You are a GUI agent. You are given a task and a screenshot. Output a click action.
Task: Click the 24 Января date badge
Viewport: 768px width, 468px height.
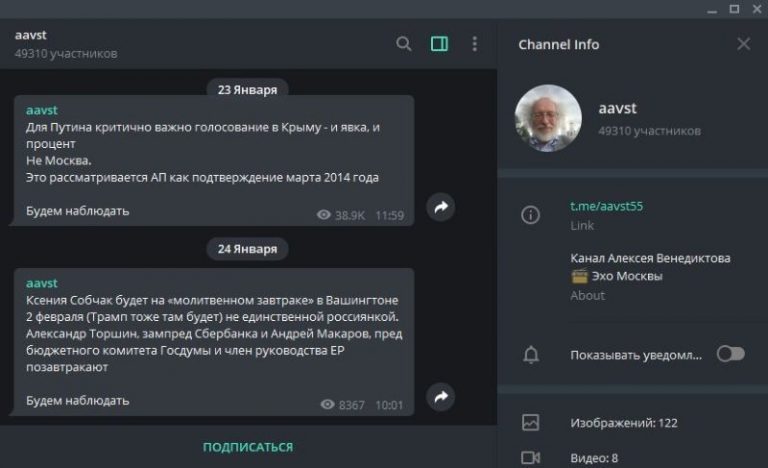[x=247, y=249]
